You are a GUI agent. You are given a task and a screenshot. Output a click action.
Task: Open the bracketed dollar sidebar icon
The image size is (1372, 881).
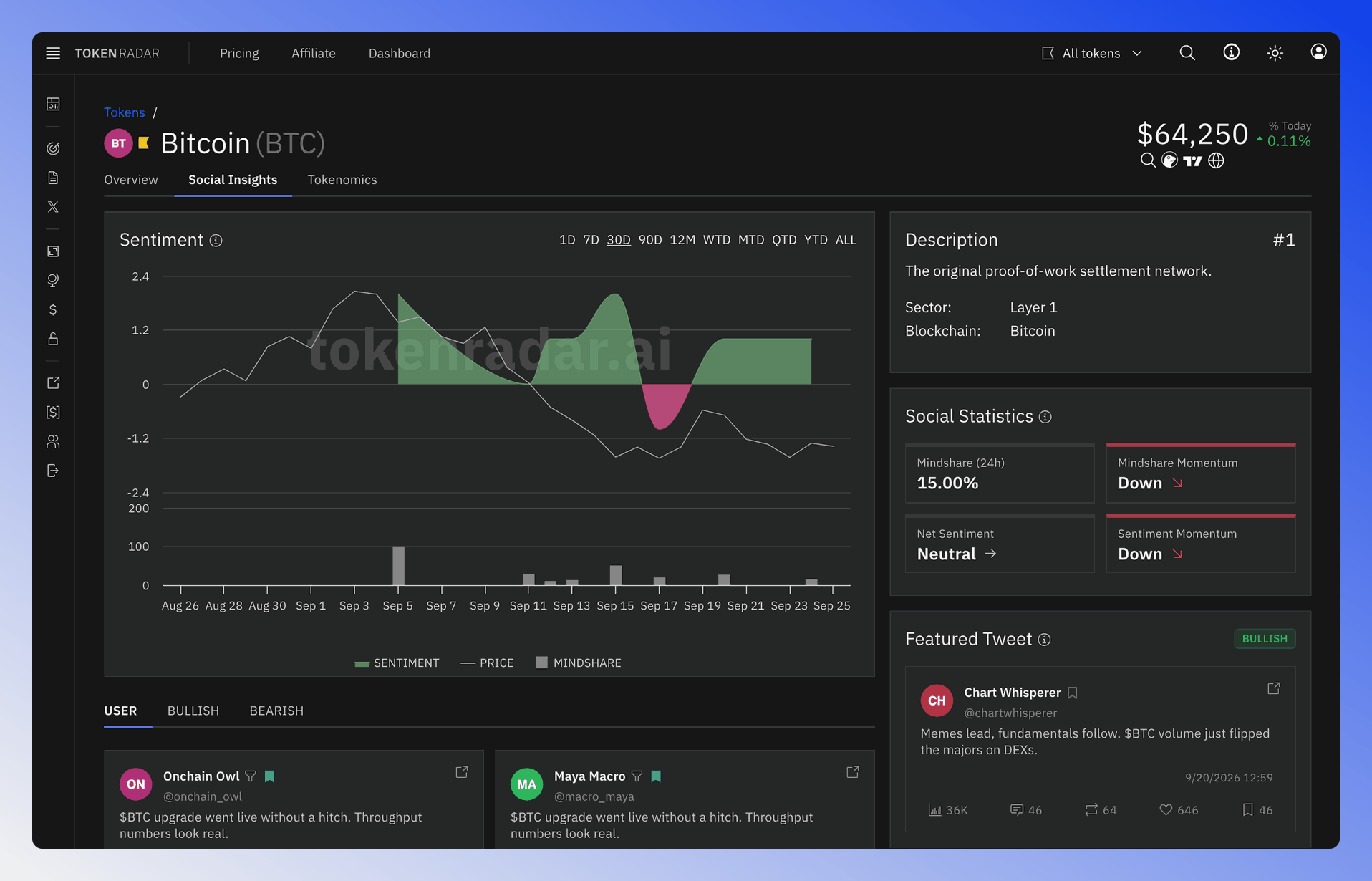tap(53, 412)
